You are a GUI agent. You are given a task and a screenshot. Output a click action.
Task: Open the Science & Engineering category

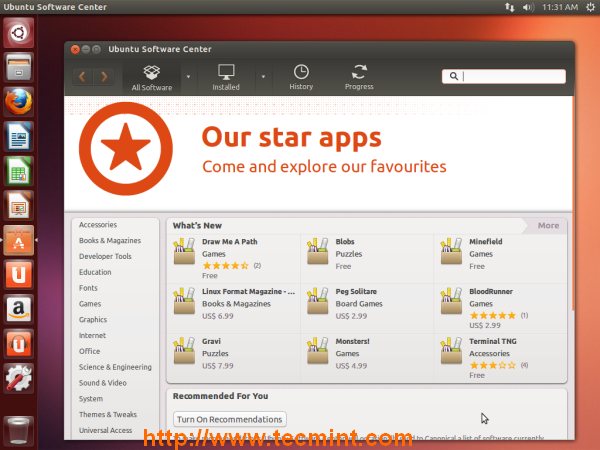pyautogui.click(x=115, y=367)
